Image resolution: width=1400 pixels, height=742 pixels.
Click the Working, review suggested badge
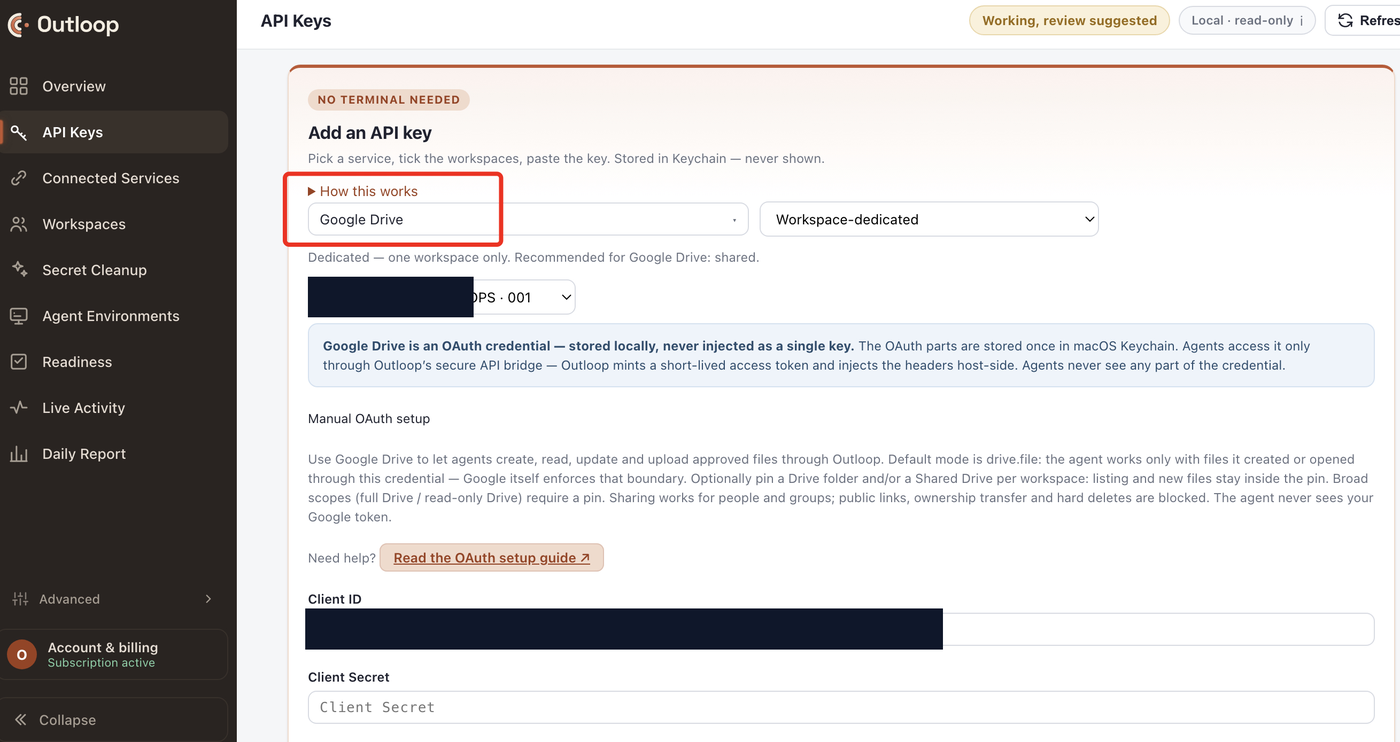tap(1069, 20)
